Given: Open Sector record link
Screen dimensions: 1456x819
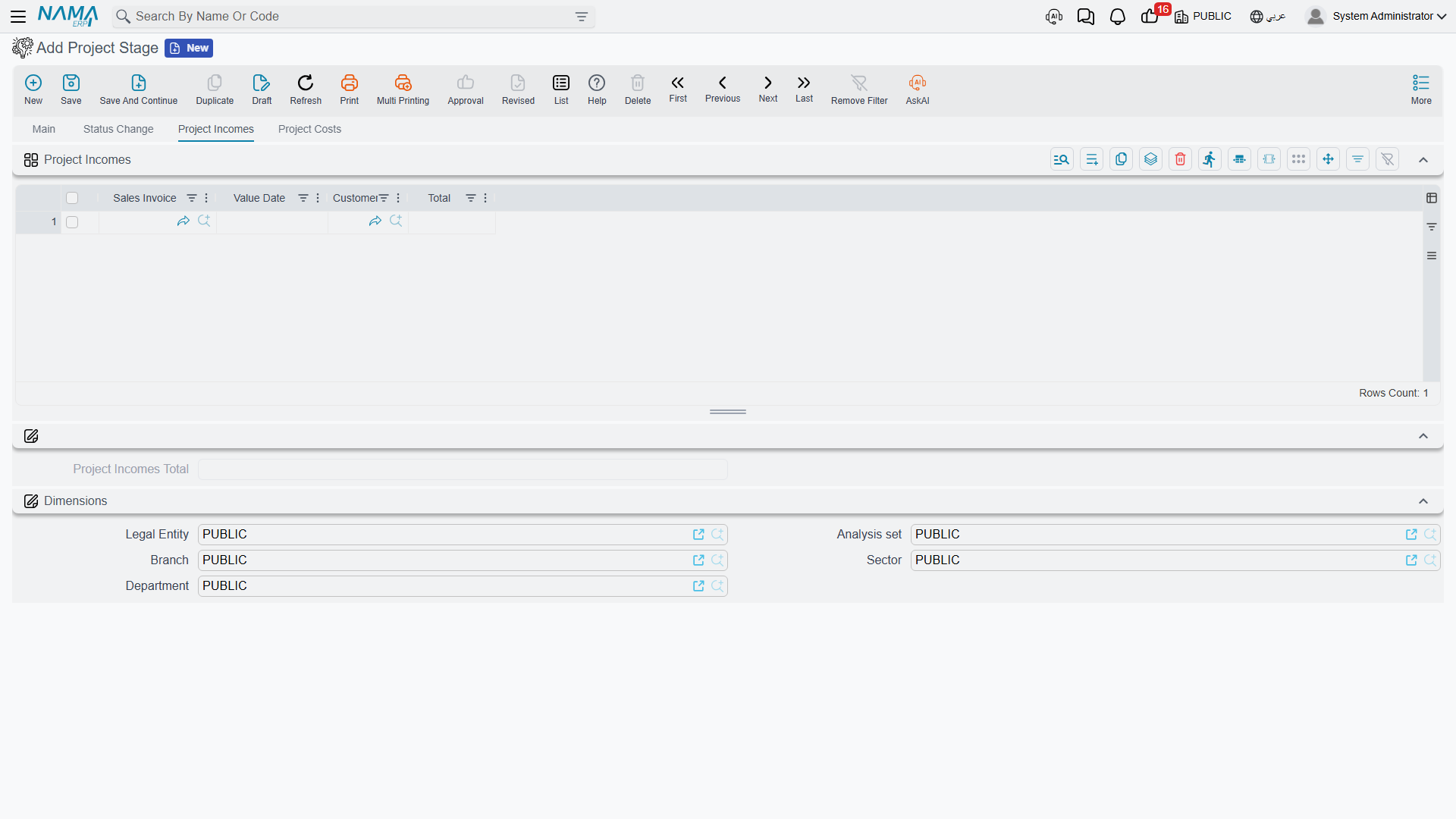Looking at the screenshot, I should coord(1411,560).
